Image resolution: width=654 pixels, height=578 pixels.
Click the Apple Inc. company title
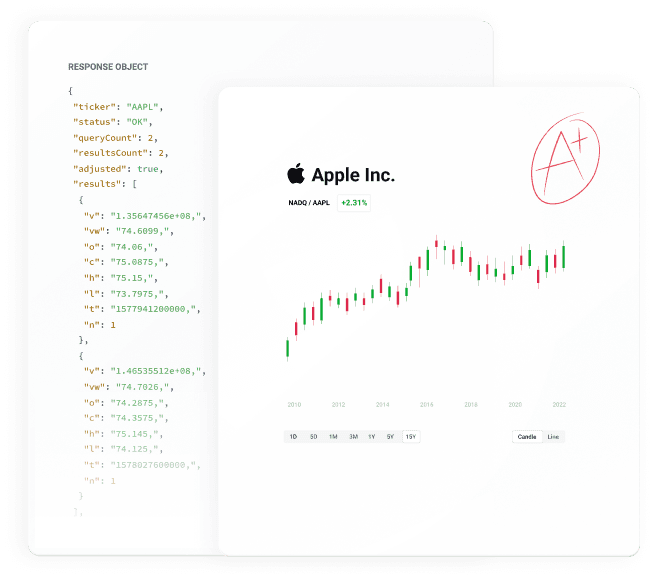click(x=353, y=175)
